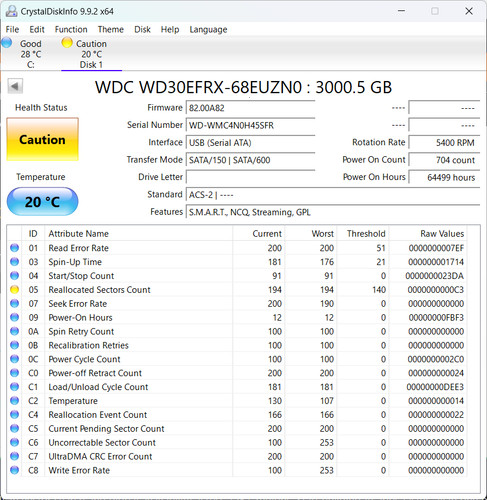
Task: Click the CrystalDiskInfo app icon in title bar
Action: [x=11, y=11]
